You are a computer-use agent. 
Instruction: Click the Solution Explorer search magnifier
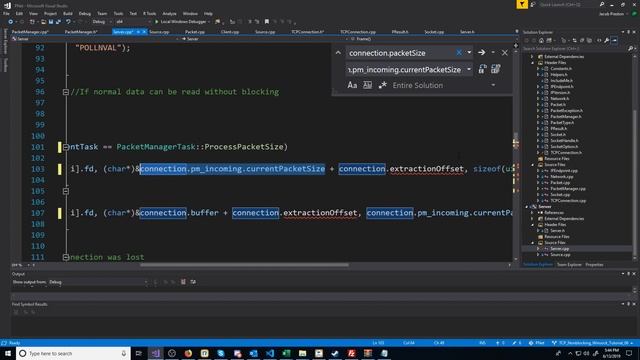630,49
